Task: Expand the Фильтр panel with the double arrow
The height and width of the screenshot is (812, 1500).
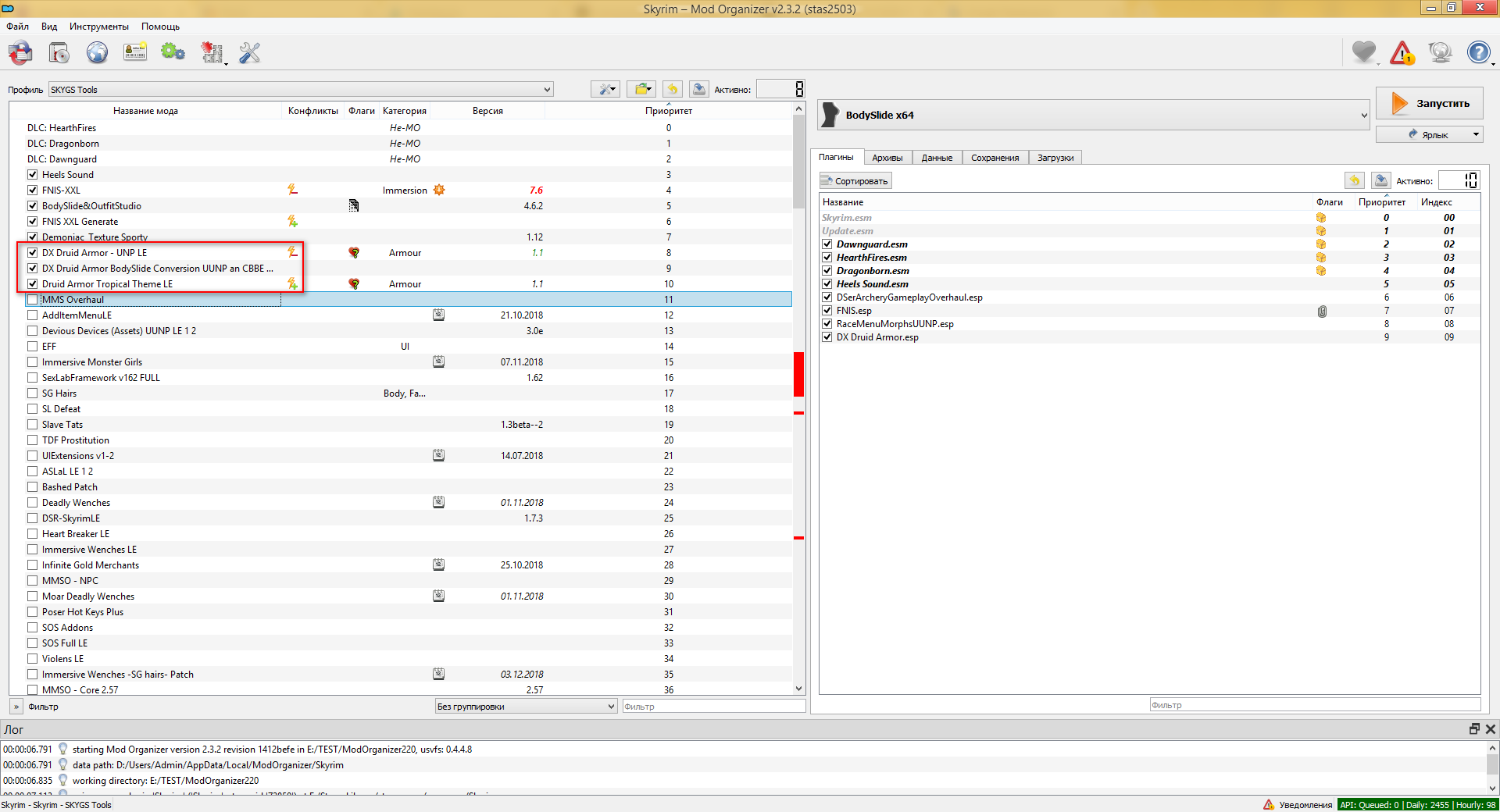Action: [16, 707]
